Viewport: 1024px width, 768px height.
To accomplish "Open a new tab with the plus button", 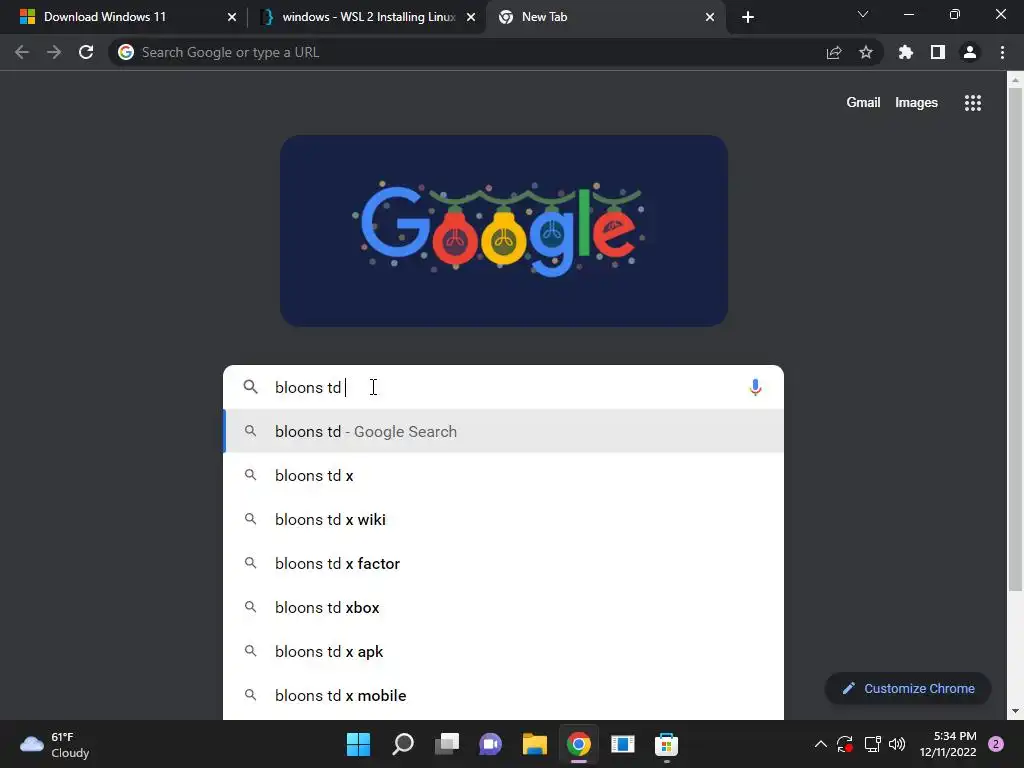I will 748,17.
